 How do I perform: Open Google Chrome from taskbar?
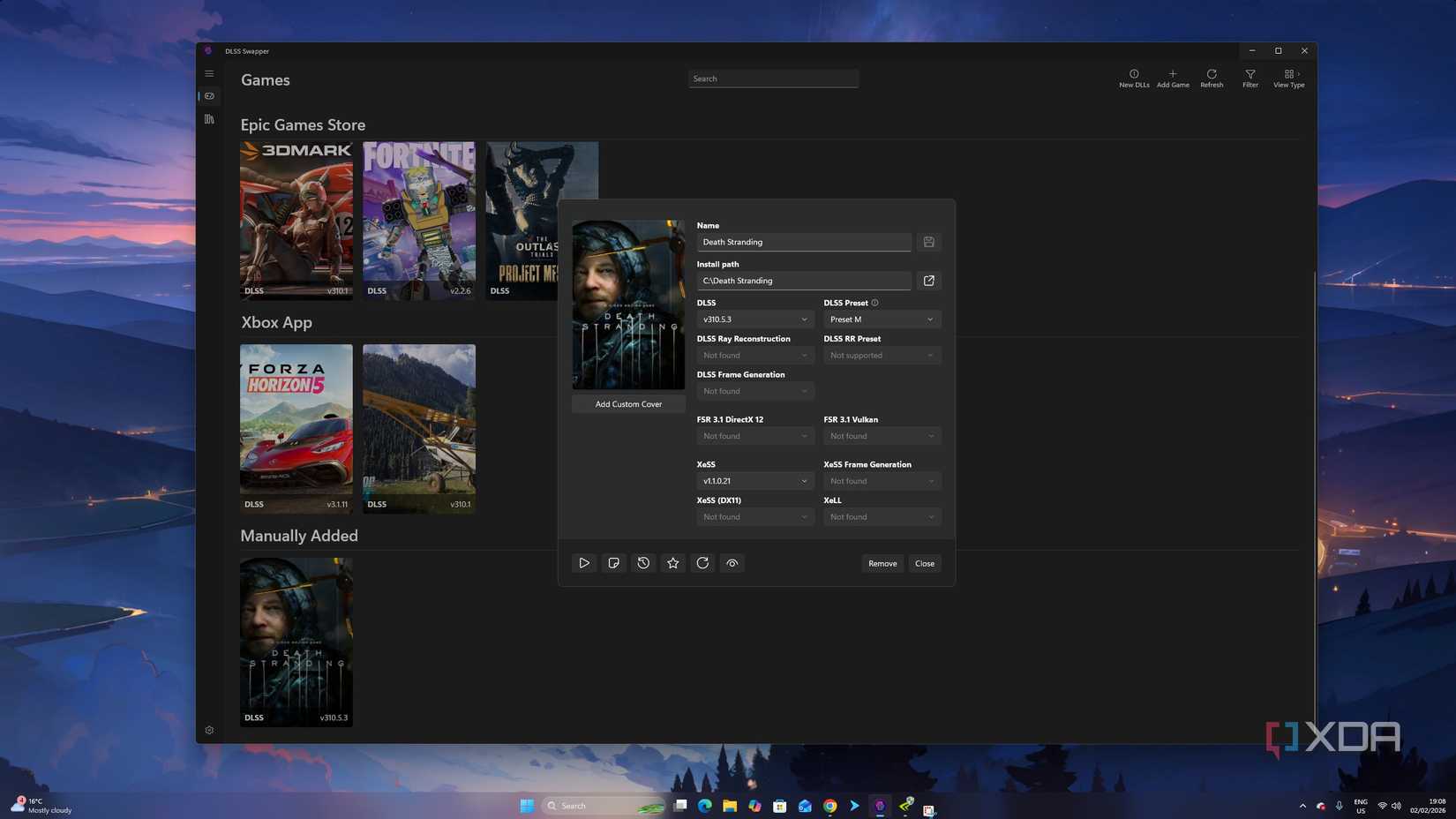(x=830, y=806)
